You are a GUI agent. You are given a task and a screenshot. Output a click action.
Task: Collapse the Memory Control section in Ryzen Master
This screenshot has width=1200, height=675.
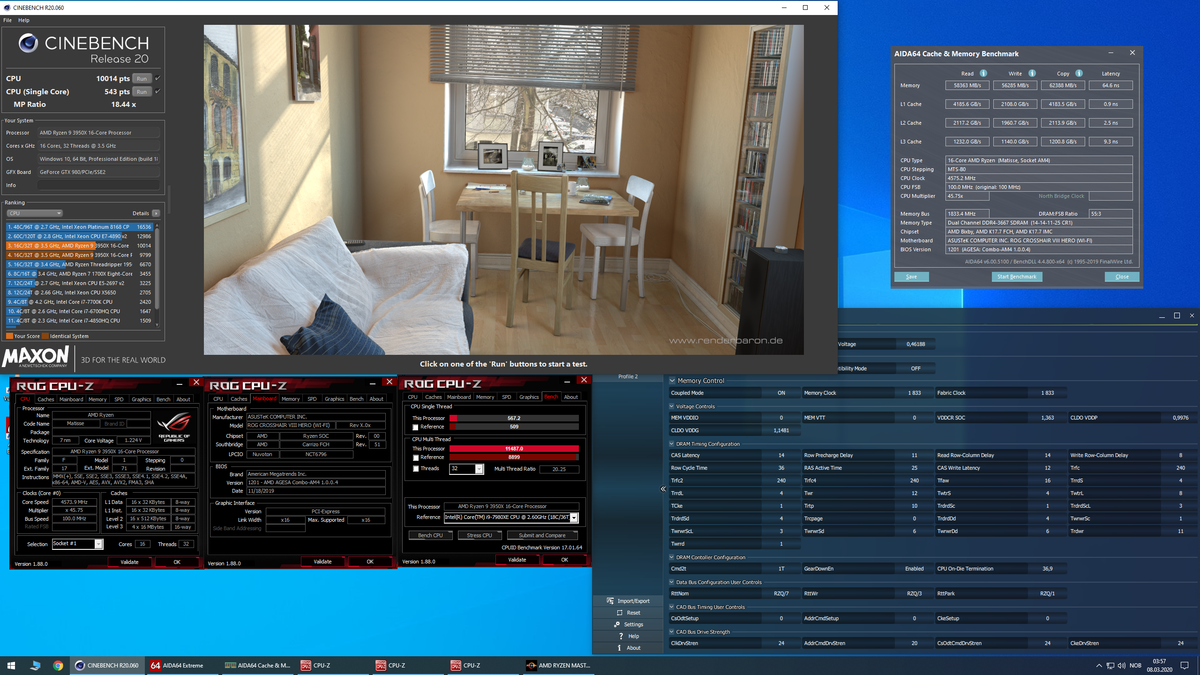[672, 381]
